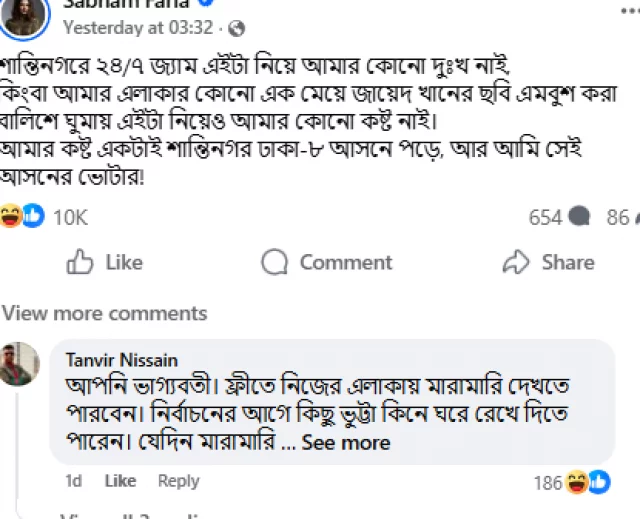Like Tanvir Nissain's comment
The width and height of the screenshot is (640, 519).
(x=120, y=481)
